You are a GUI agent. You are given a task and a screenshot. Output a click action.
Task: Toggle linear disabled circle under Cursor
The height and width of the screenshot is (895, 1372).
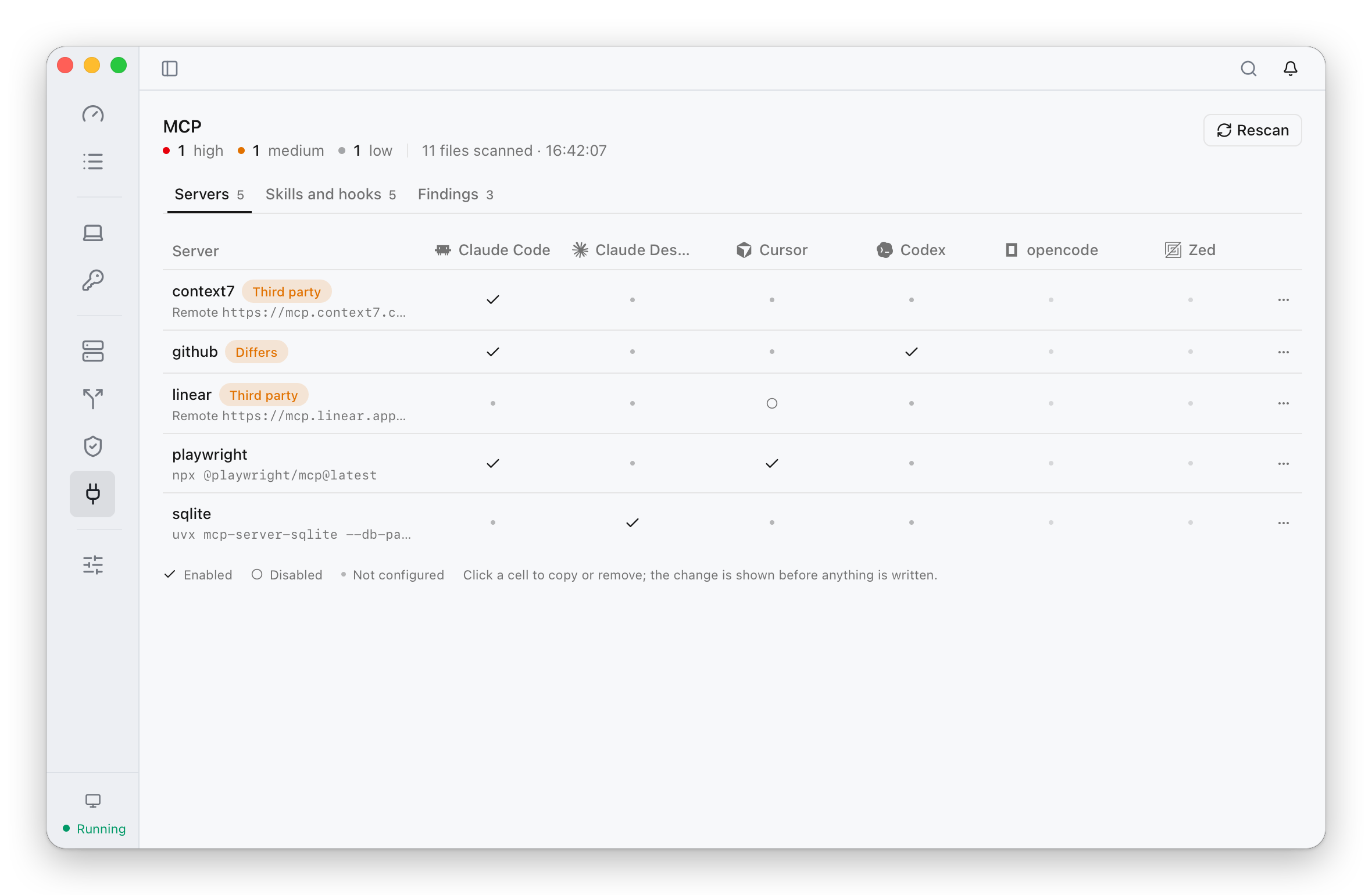point(772,403)
